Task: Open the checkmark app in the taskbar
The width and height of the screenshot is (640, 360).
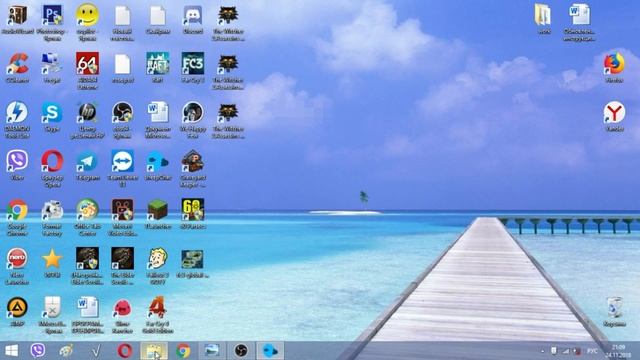Action: (x=96, y=351)
